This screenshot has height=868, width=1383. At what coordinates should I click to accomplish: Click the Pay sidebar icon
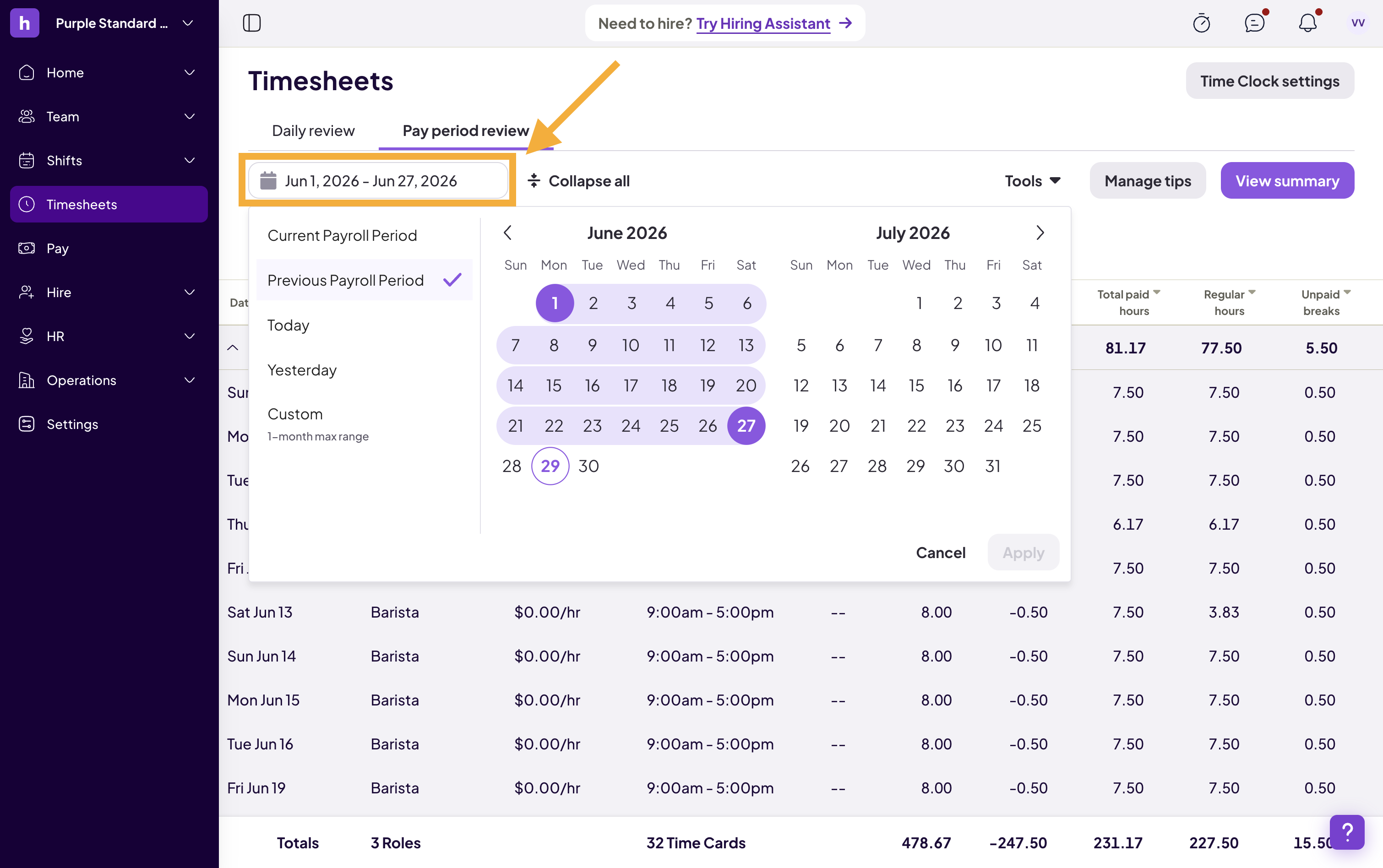[27, 249]
